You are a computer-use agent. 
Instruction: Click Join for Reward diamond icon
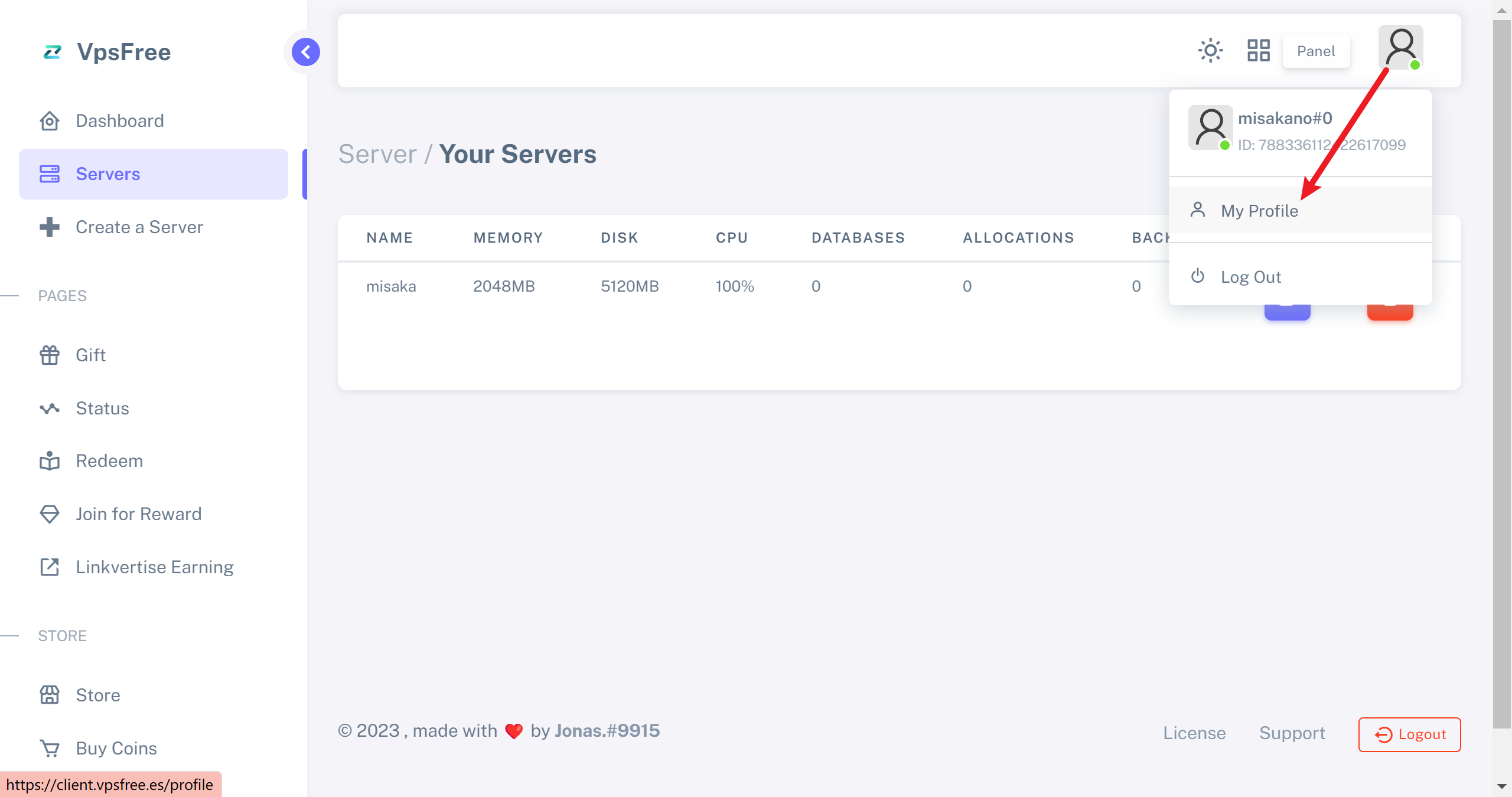coord(50,514)
